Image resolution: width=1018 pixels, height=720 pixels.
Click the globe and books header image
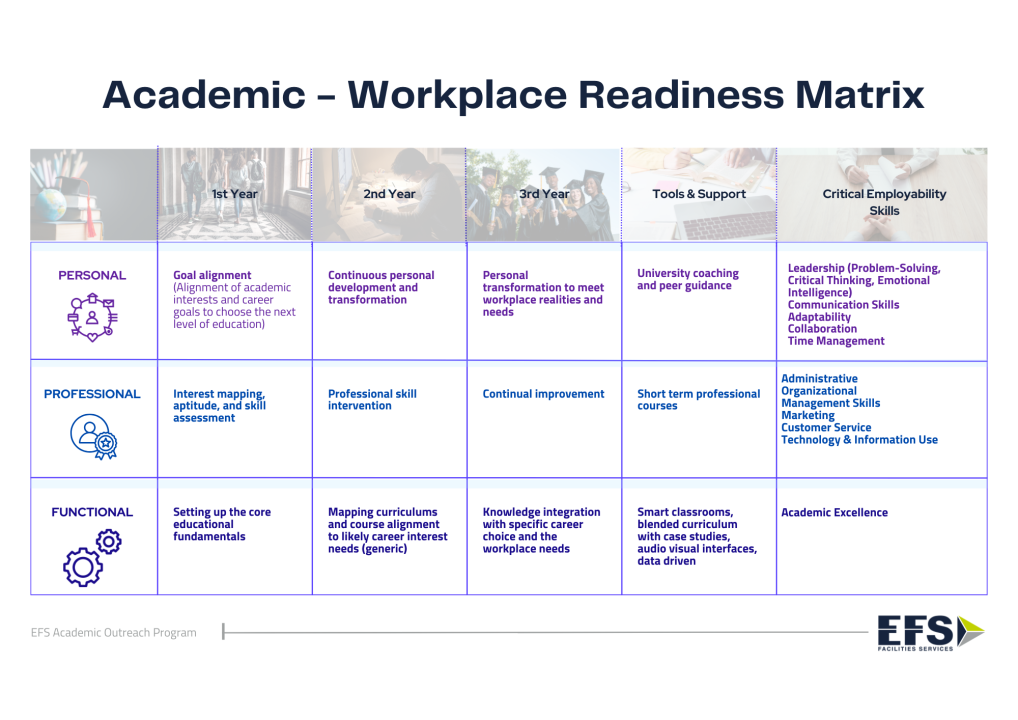tap(93, 195)
